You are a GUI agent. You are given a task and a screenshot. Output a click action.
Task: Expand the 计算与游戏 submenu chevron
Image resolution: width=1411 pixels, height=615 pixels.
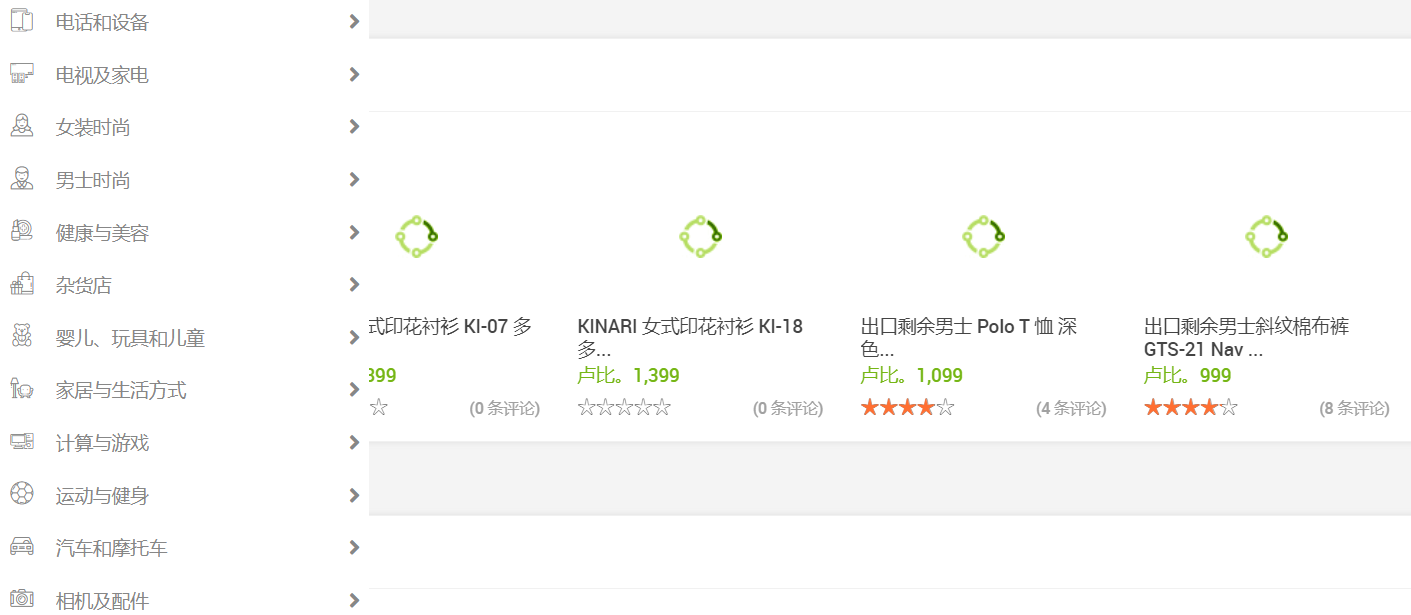click(x=354, y=442)
